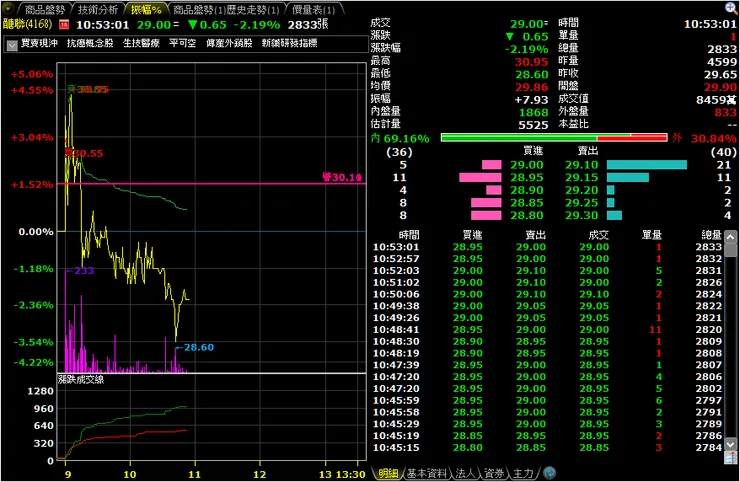Click the 抗癌概念股 category link
This screenshot has height=482, width=740.
(x=90, y=43)
